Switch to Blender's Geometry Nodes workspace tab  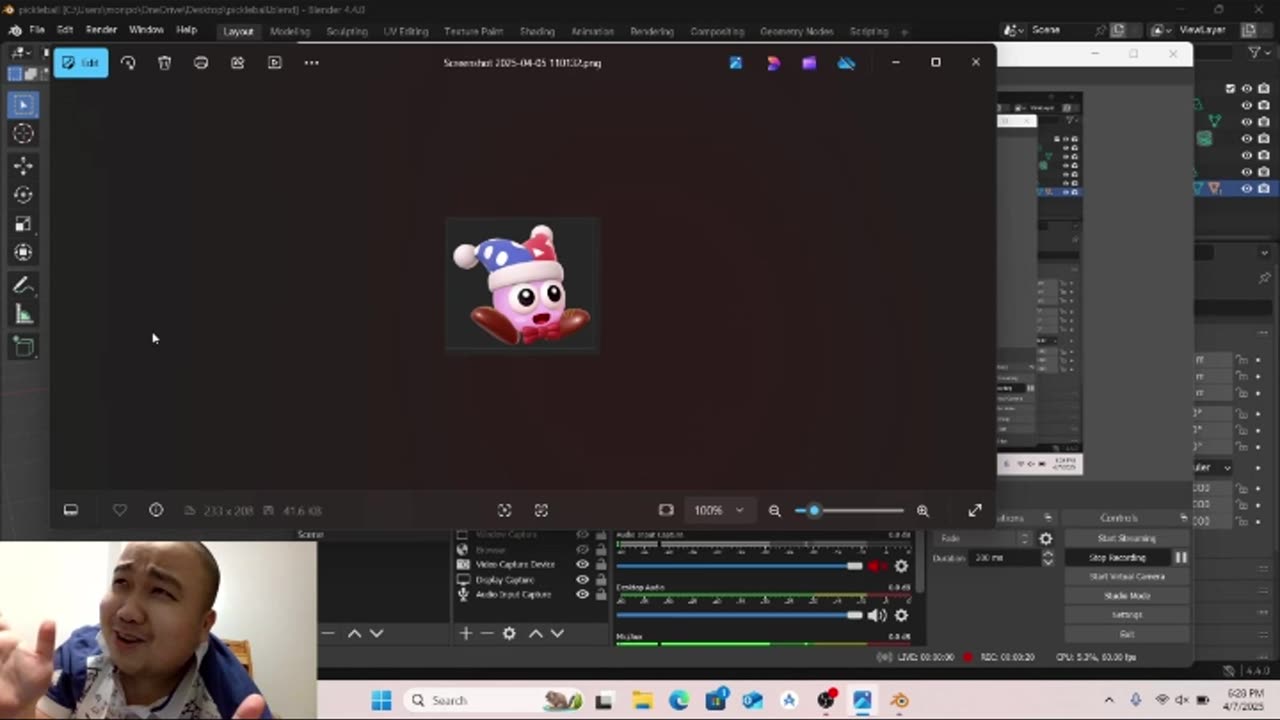coord(796,31)
